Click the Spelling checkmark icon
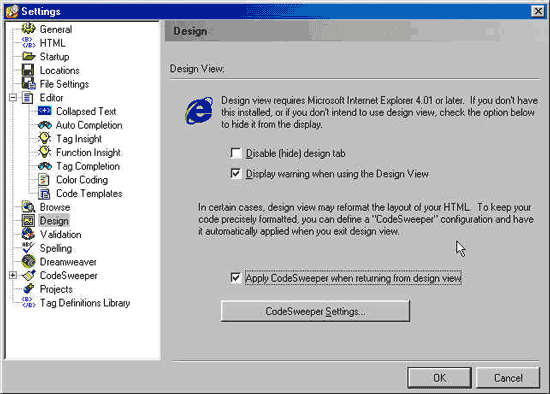Screen dimensions: 550x394 point(28,248)
